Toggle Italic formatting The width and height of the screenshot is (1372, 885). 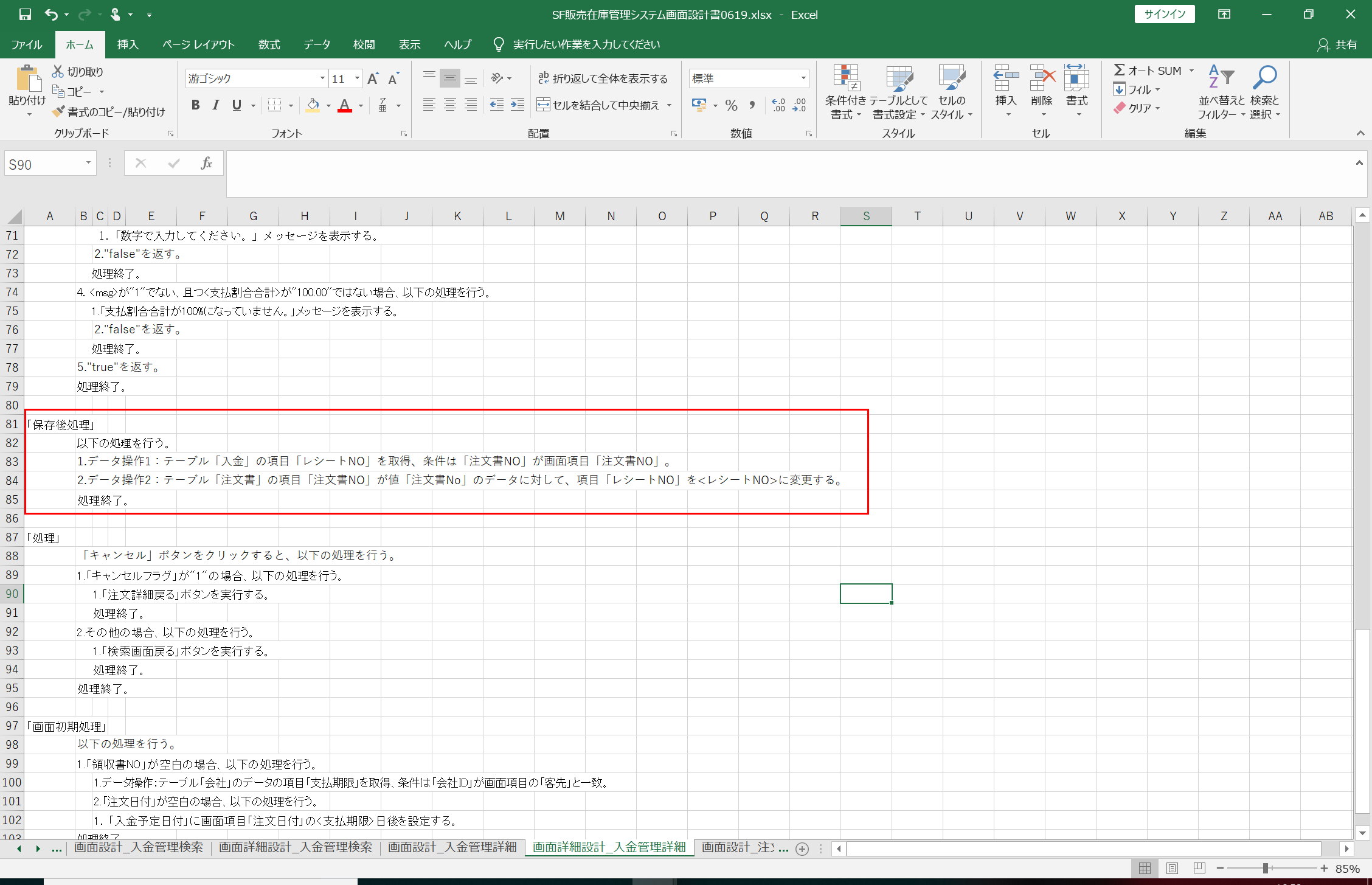216,105
